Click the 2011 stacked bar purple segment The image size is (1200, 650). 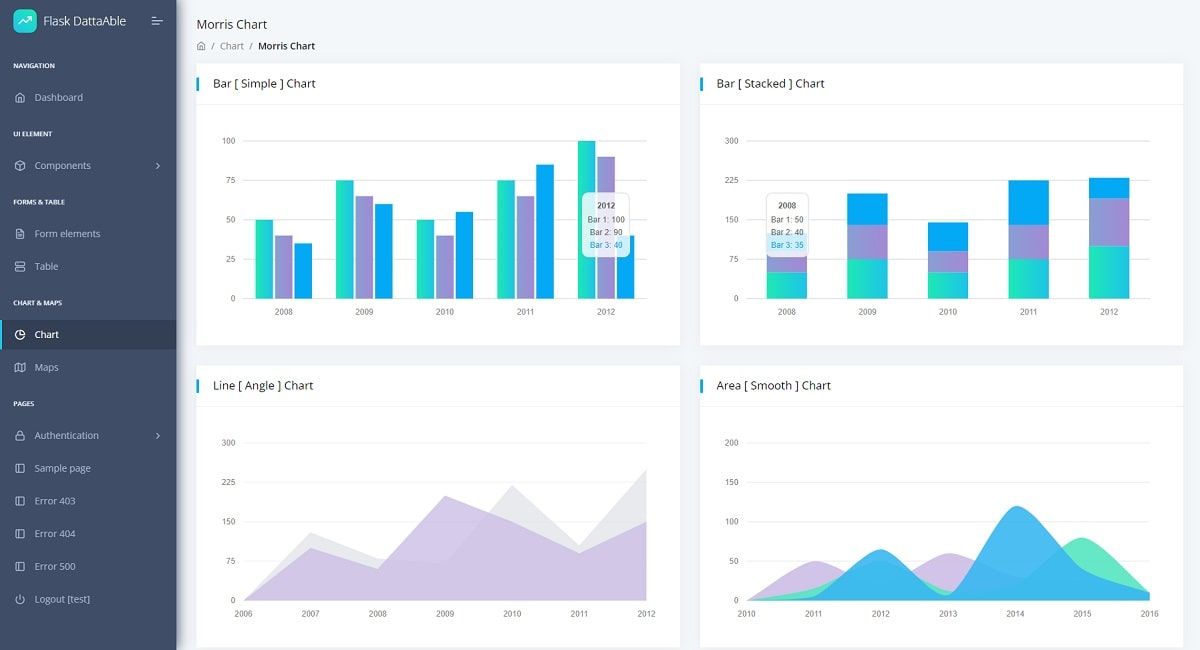tap(1028, 242)
